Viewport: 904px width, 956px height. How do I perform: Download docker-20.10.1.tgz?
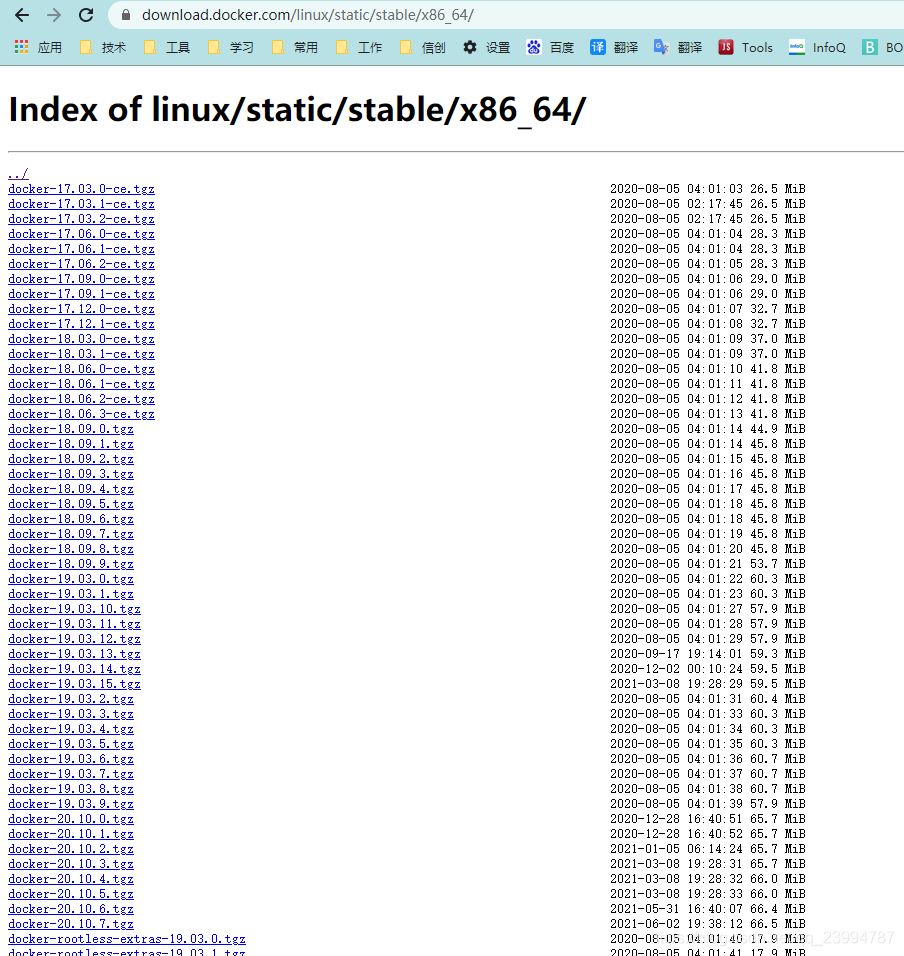coord(71,833)
